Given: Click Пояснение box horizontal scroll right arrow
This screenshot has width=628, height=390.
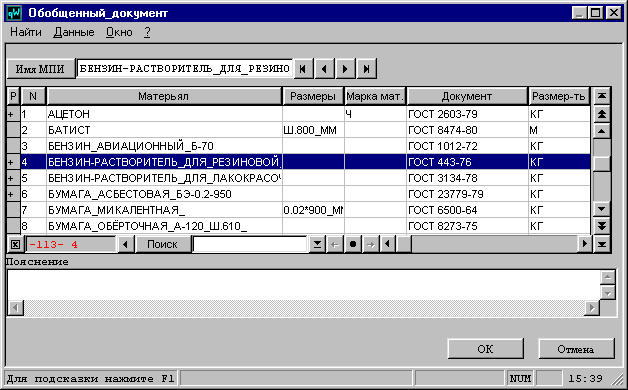Looking at the screenshot, I should (x=592, y=308).
